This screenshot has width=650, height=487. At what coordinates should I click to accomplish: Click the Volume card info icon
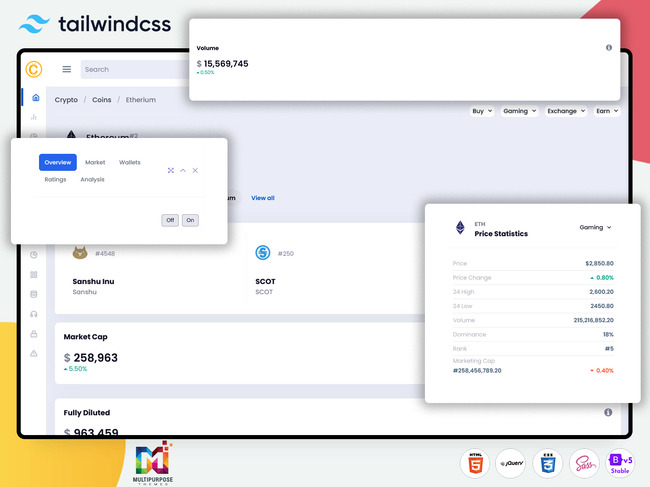[x=609, y=48]
